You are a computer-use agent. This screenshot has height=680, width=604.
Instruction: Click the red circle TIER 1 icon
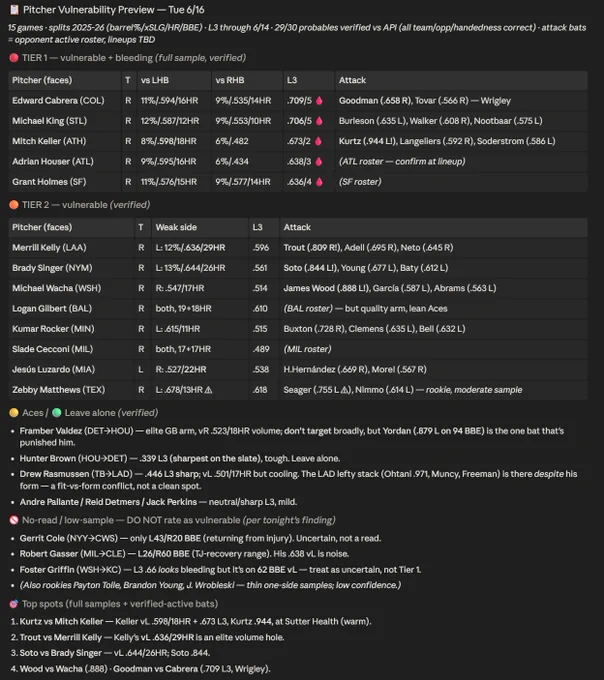tap(14, 58)
